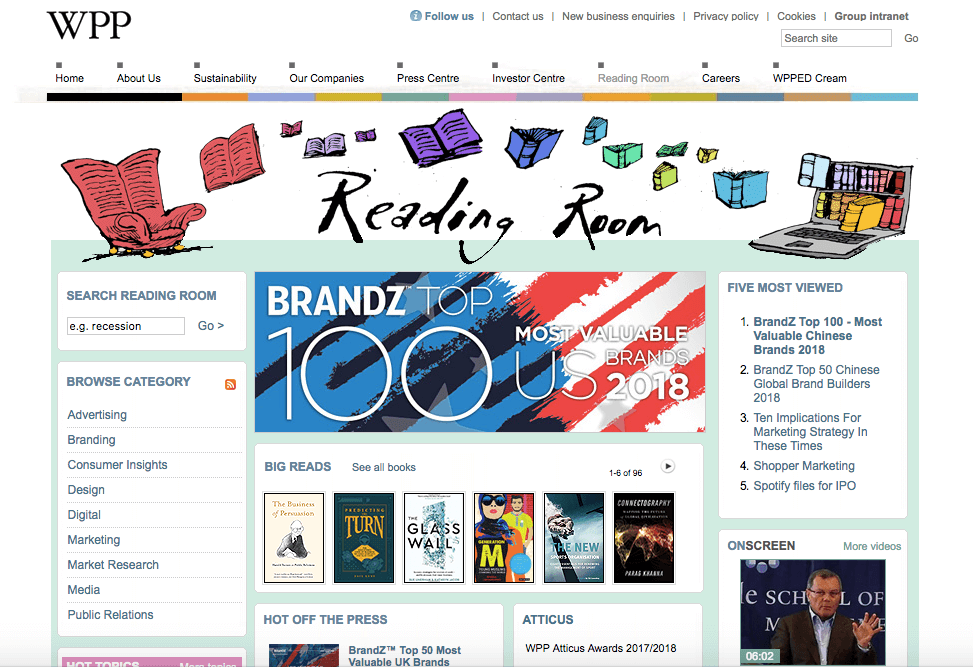Click More videos link

pyautogui.click(x=872, y=546)
